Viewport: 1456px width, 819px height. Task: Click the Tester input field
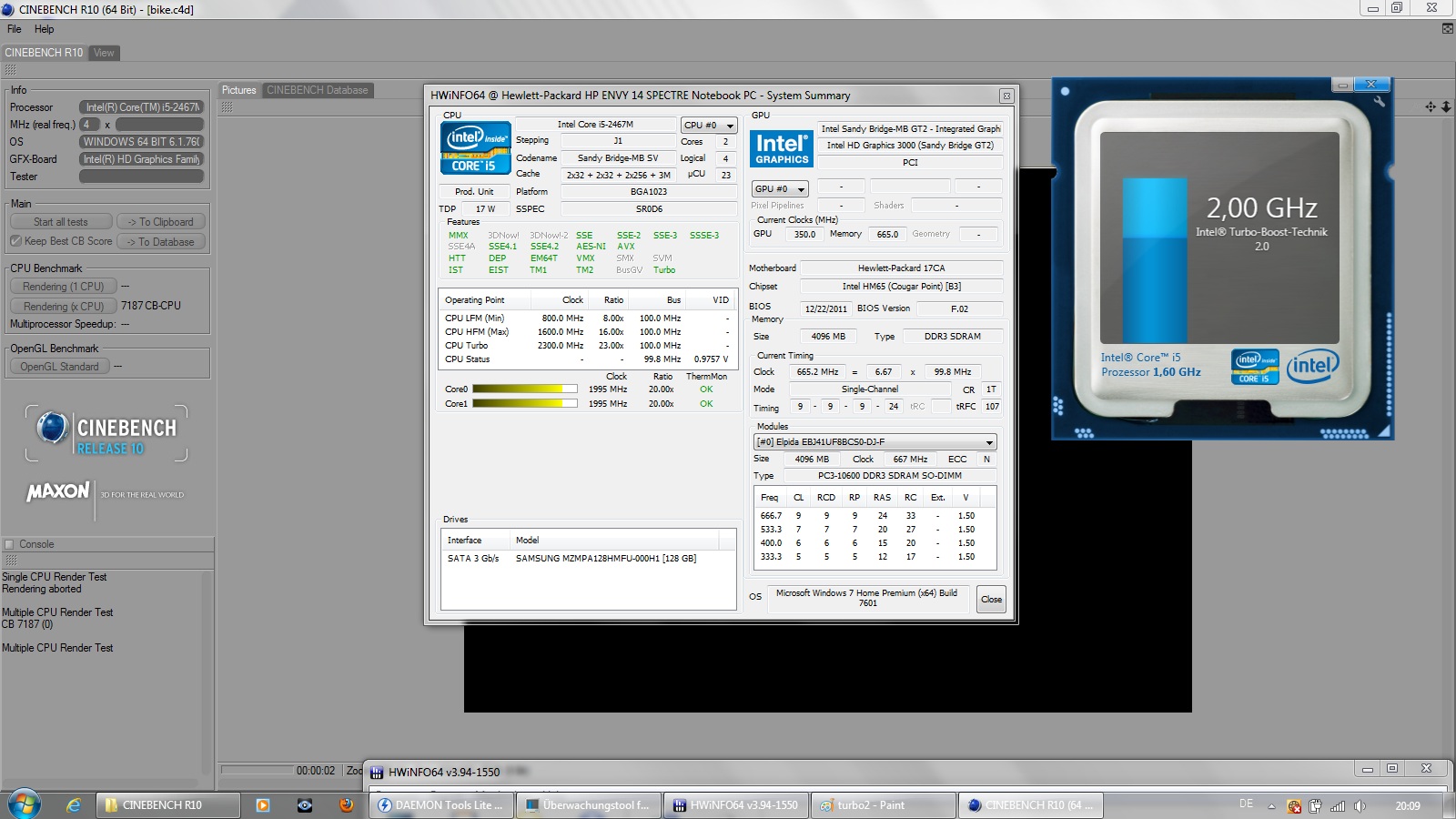click(x=141, y=177)
